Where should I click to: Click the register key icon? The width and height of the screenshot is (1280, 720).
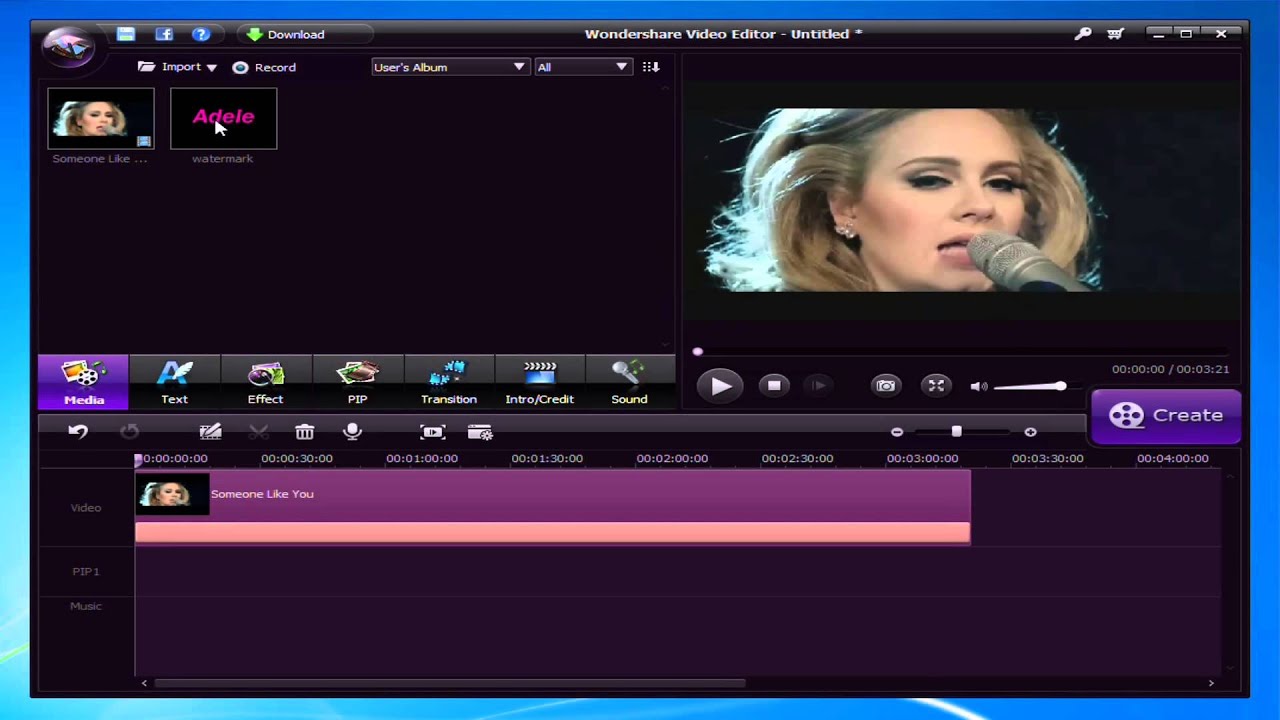point(1083,34)
